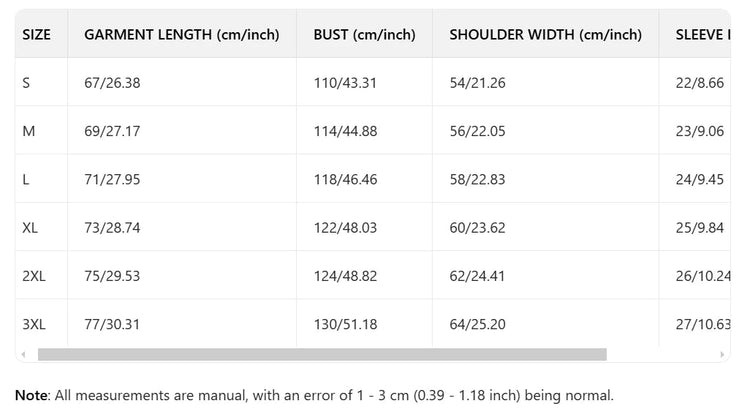Select the S size row label

26,83
